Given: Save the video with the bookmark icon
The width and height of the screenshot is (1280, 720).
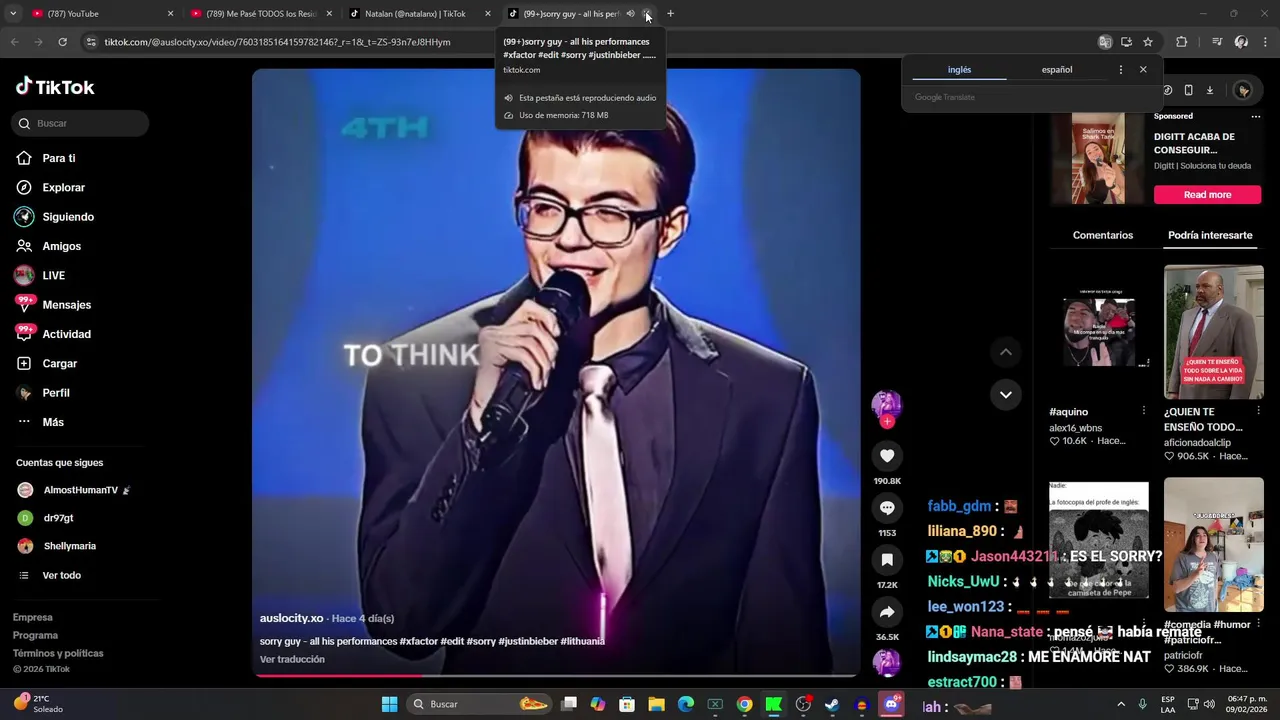Looking at the screenshot, I should click(x=887, y=560).
